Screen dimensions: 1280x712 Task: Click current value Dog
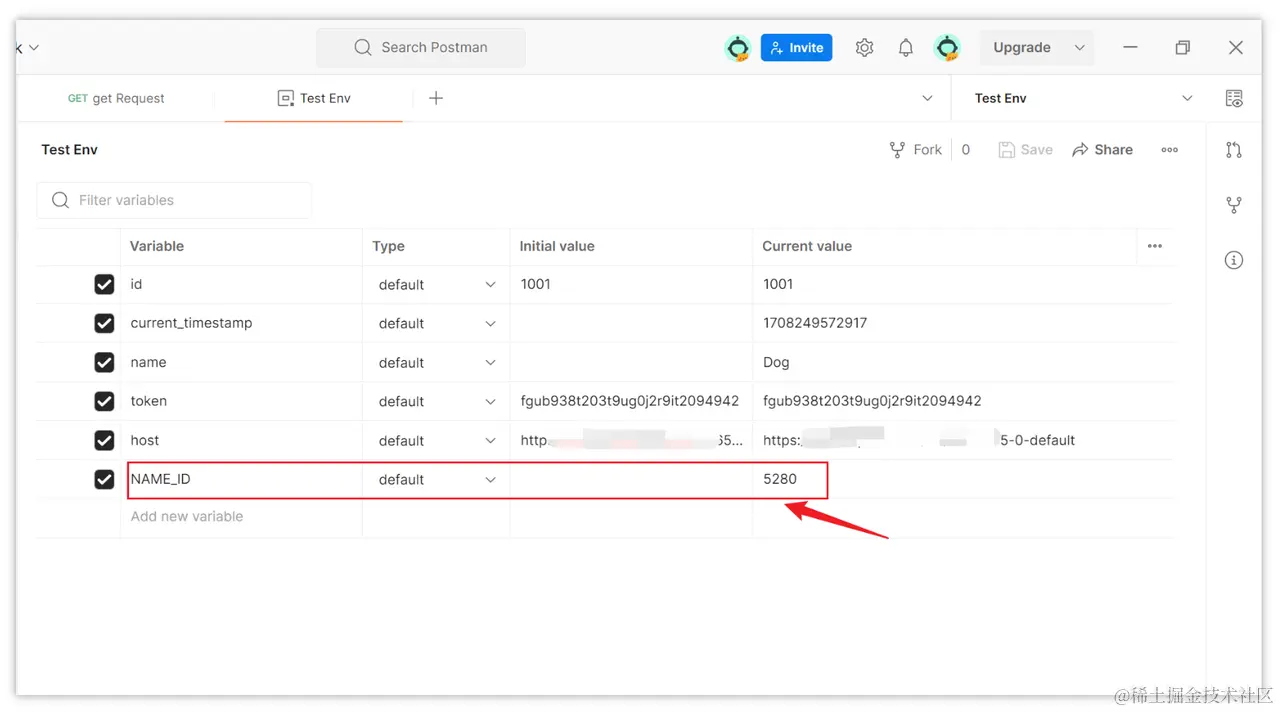(x=776, y=362)
